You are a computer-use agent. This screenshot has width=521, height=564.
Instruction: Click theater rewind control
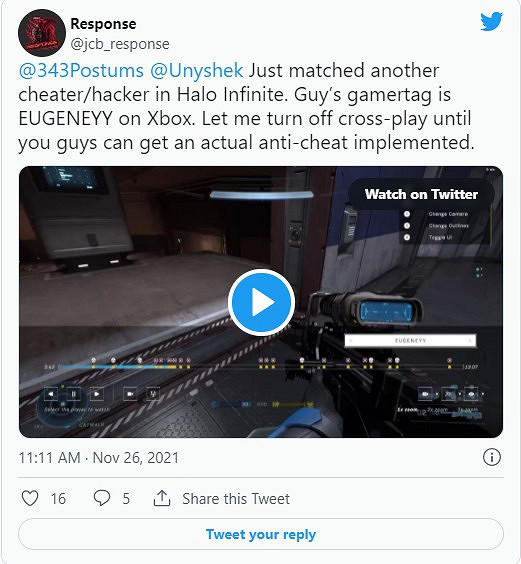[x=51, y=394]
